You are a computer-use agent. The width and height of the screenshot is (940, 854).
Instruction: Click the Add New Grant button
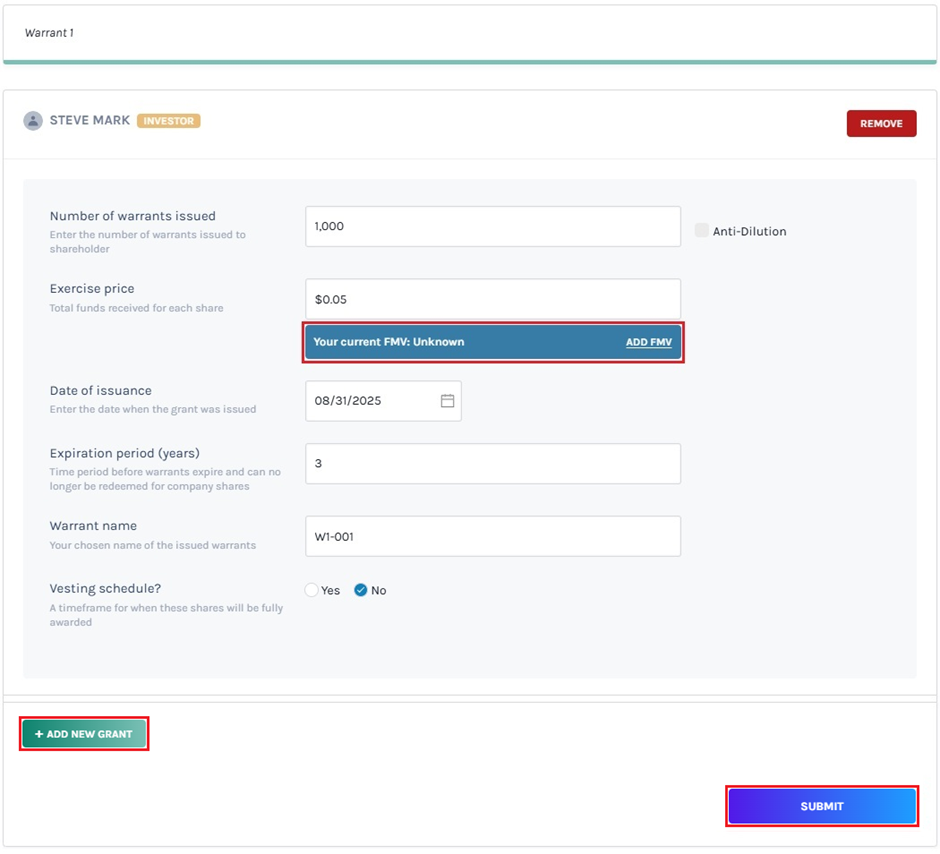tap(84, 734)
